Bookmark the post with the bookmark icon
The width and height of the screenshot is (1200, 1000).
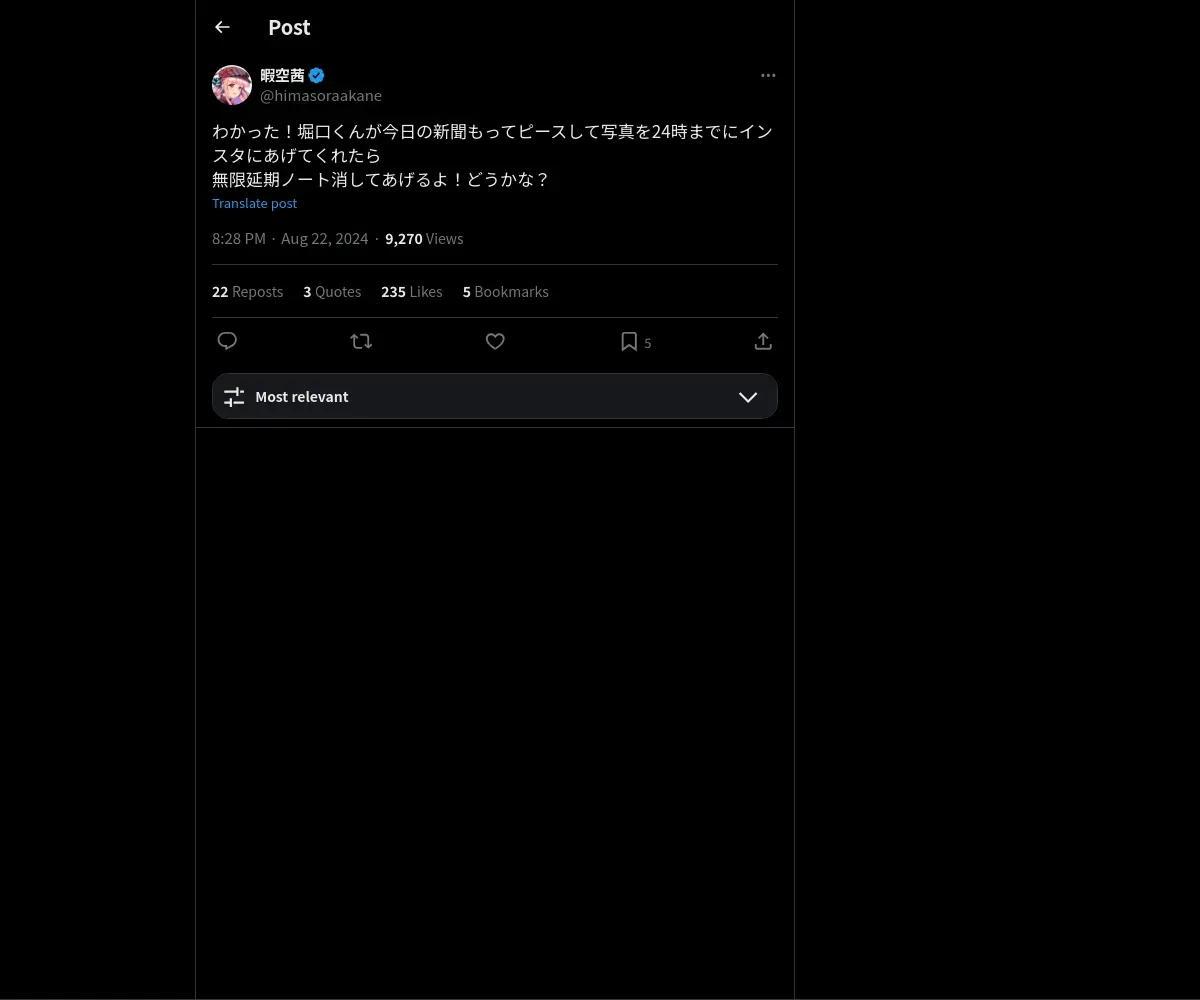(x=629, y=341)
